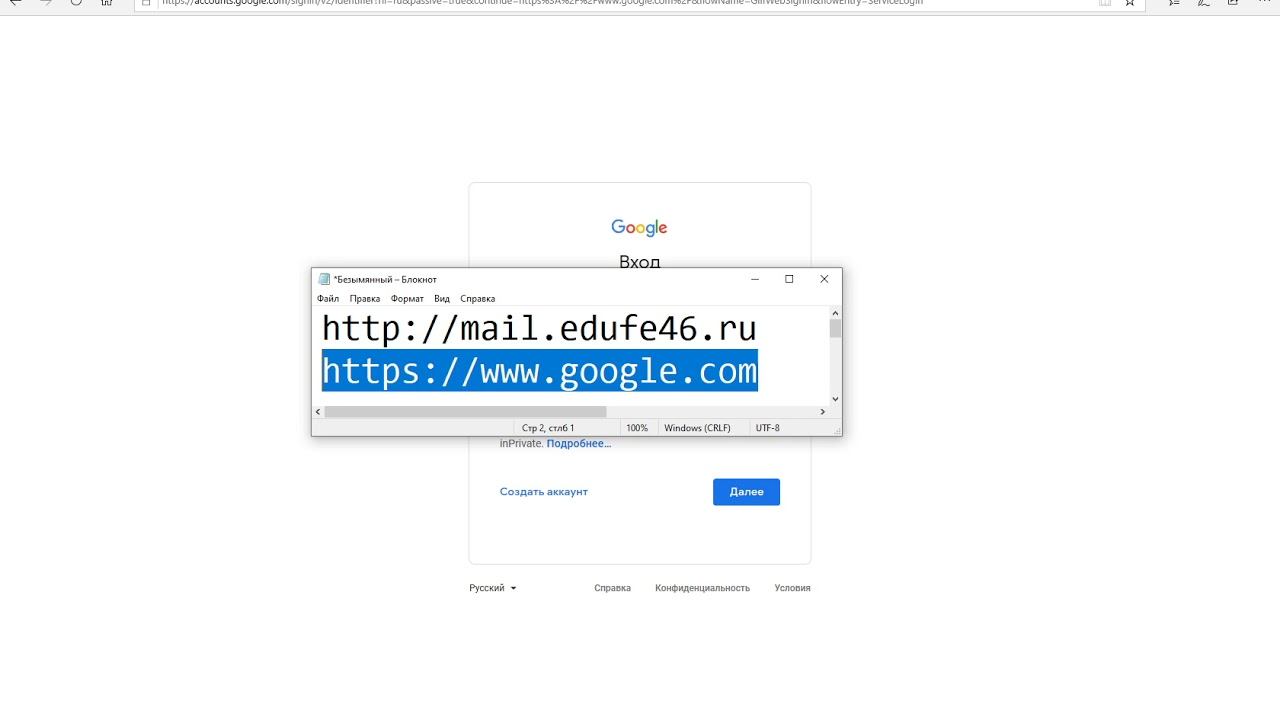Click Notepad horizontal scrollbar right arrow
This screenshot has width=1280, height=720.
(x=823, y=412)
